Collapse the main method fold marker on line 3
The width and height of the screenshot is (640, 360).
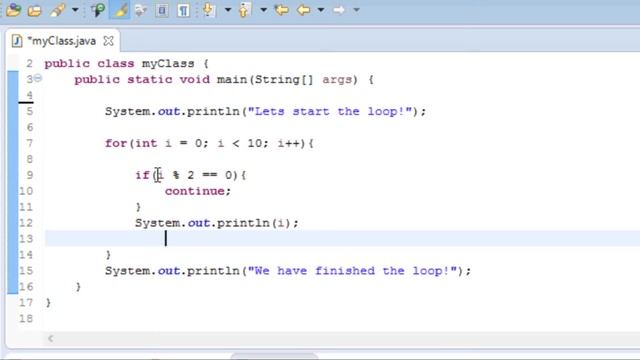(x=38, y=78)
